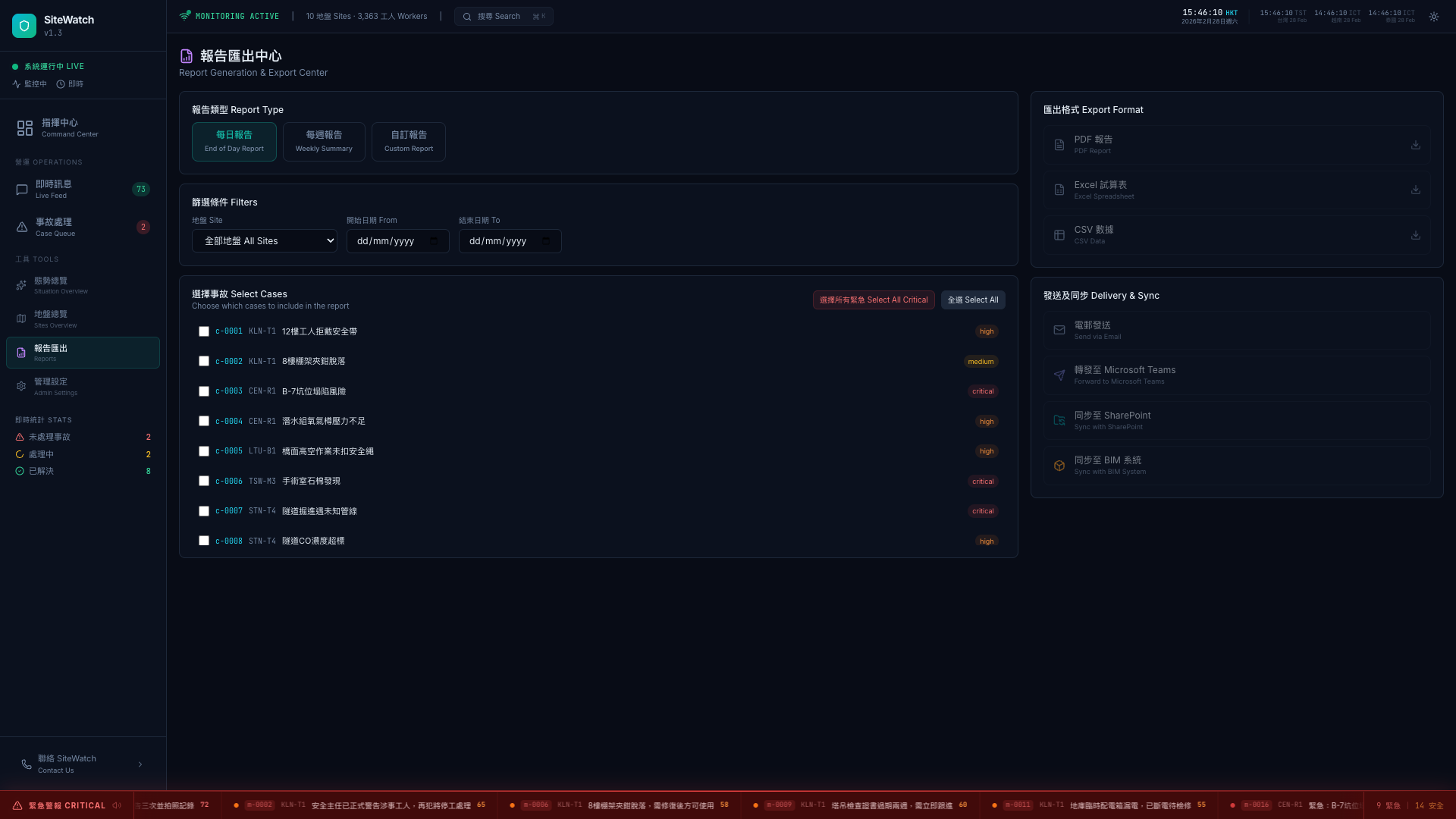Mute the critical alert speaker icon
This screenshot has width=1456, height=819.
tap(117, 805)
